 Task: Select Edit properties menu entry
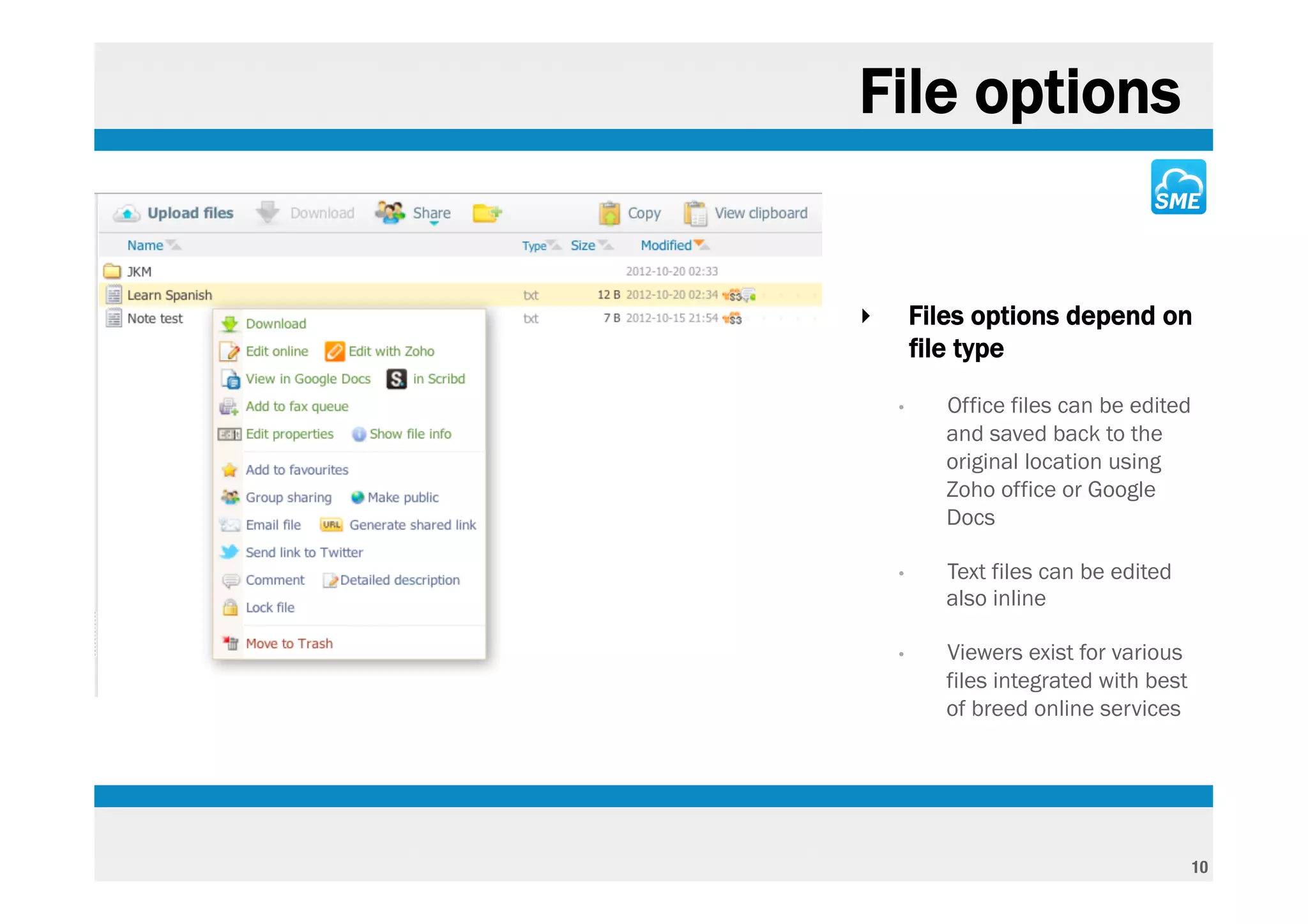point(290,434)
